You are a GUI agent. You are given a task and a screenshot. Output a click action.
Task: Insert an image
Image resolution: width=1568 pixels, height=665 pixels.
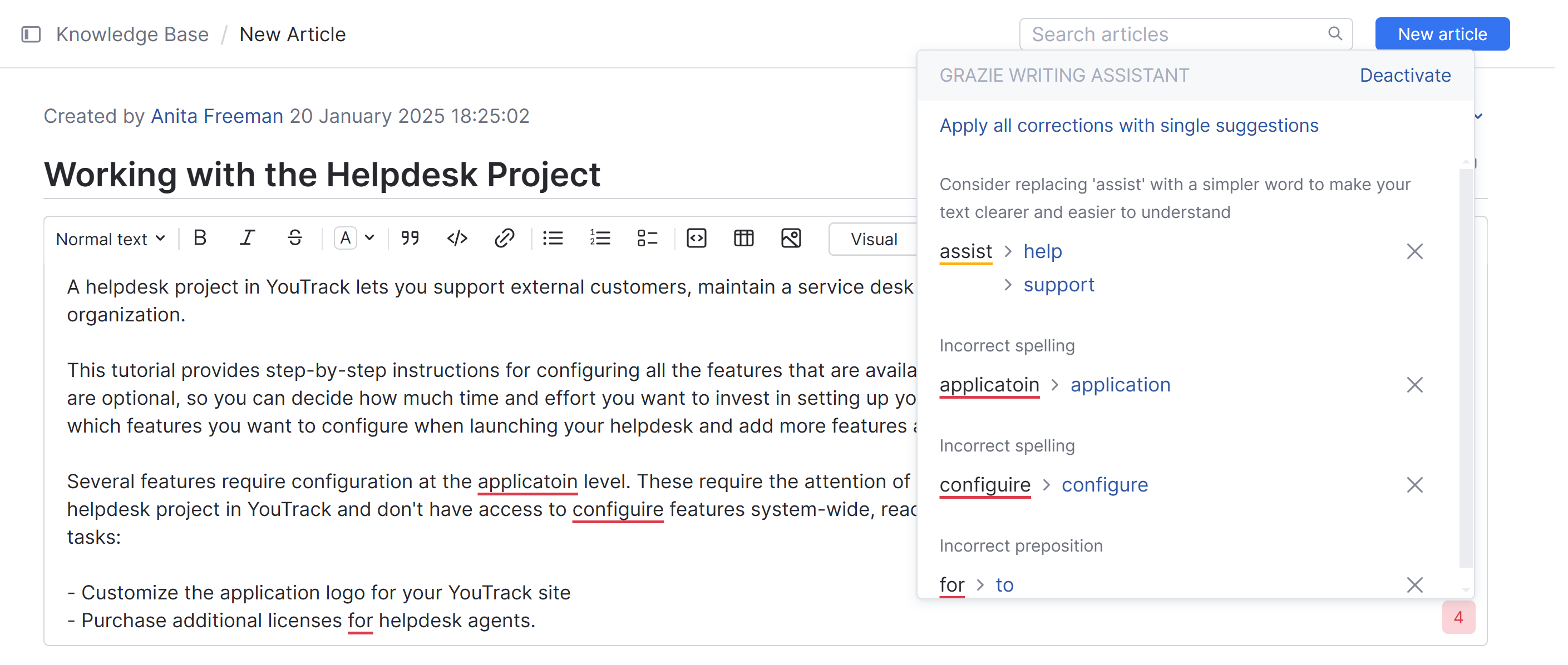click(792, 239)
